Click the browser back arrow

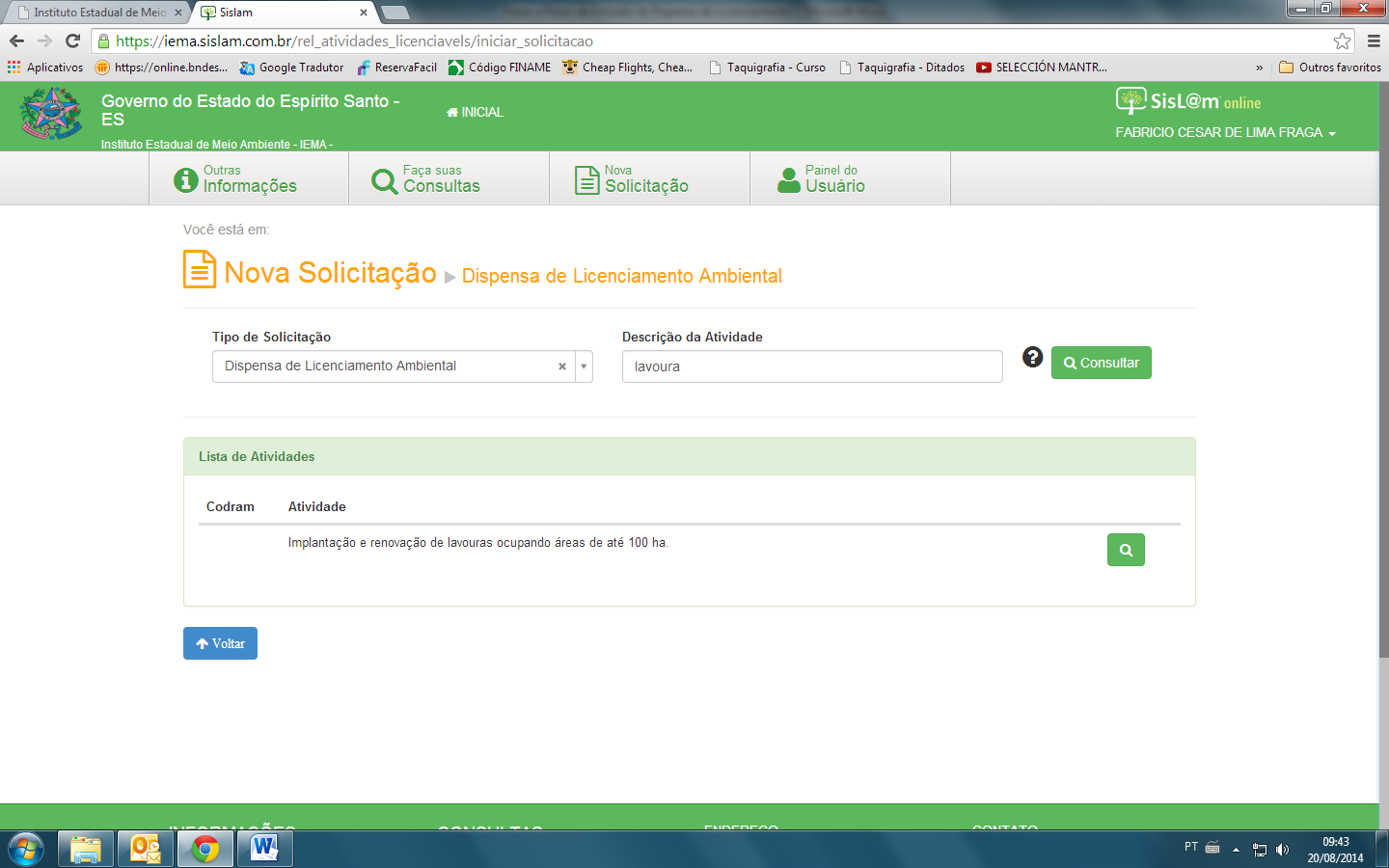tap(16, 41)
